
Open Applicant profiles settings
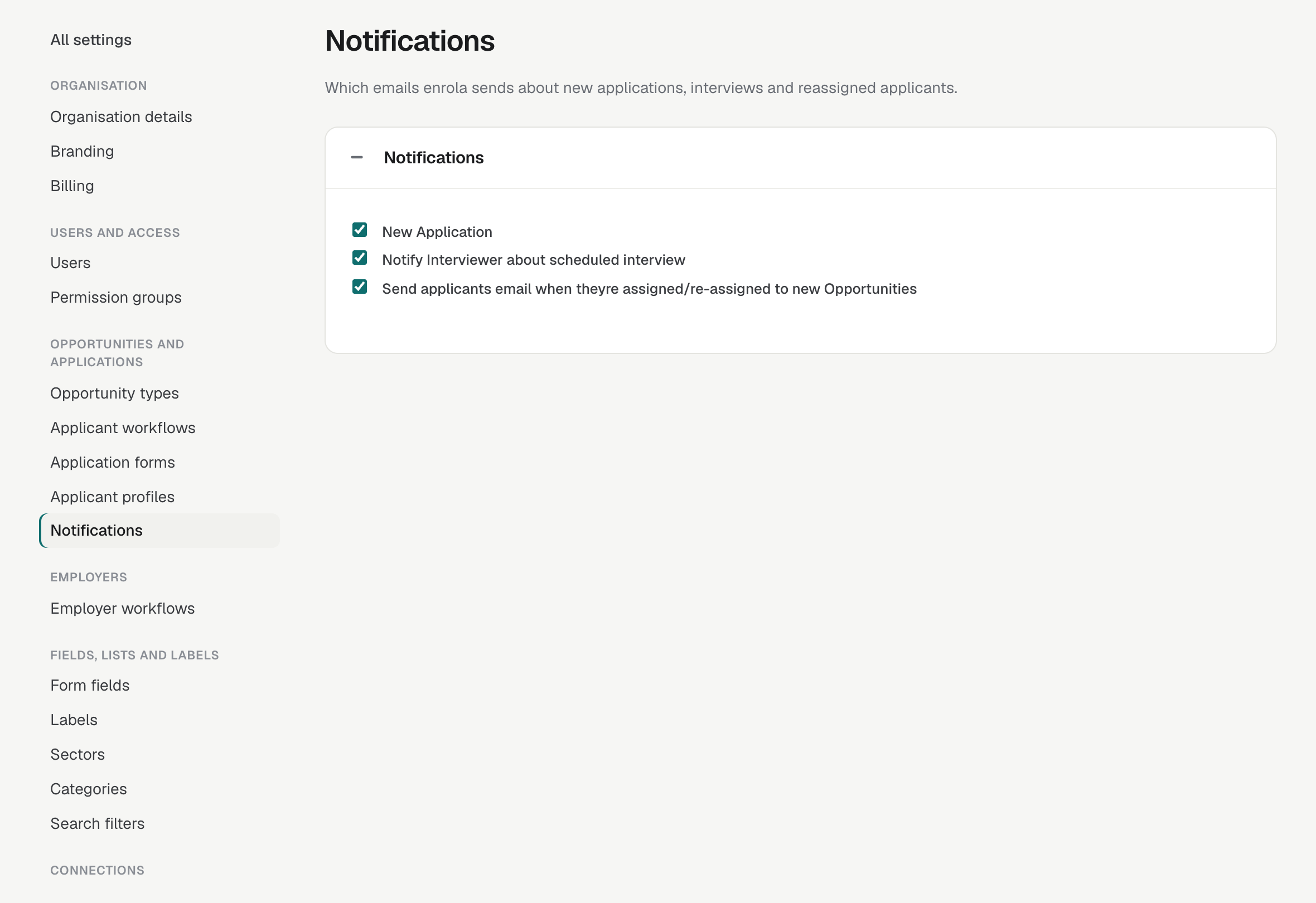pos(113,497)
